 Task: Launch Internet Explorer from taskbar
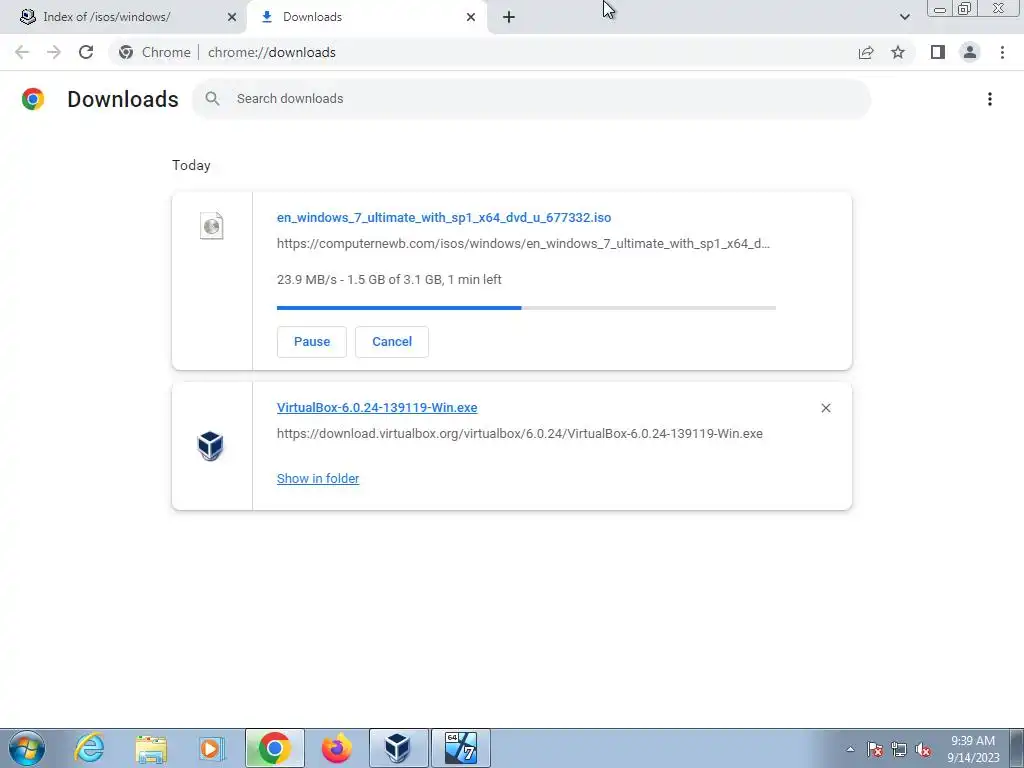click(x=89, y=748)
